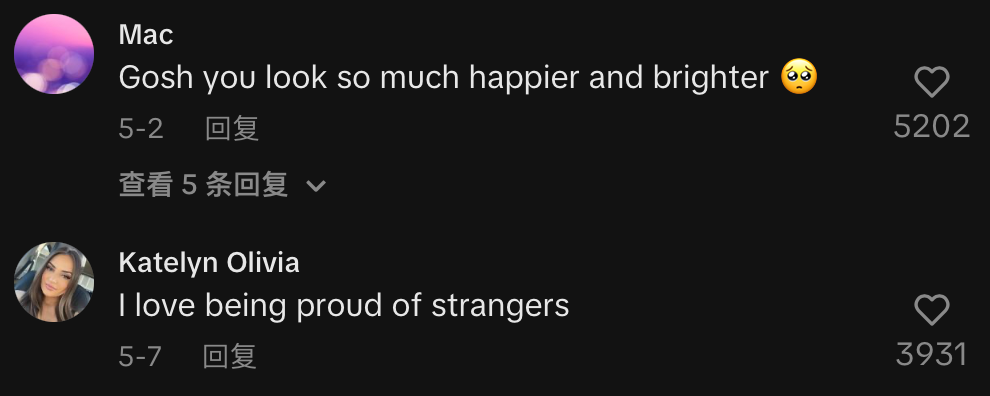
Task: Expand the 查看 5 条回复 replies text
Action: point(203,185)
